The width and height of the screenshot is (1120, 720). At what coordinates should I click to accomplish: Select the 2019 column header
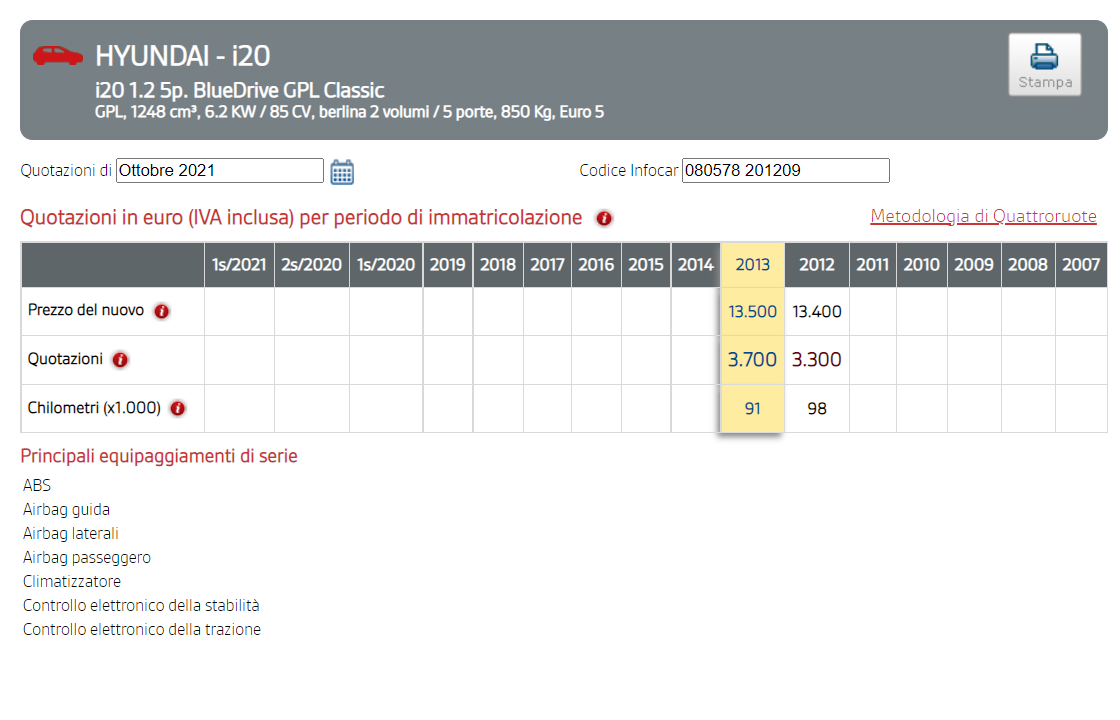pyautogui.click(x=448, y=265)
